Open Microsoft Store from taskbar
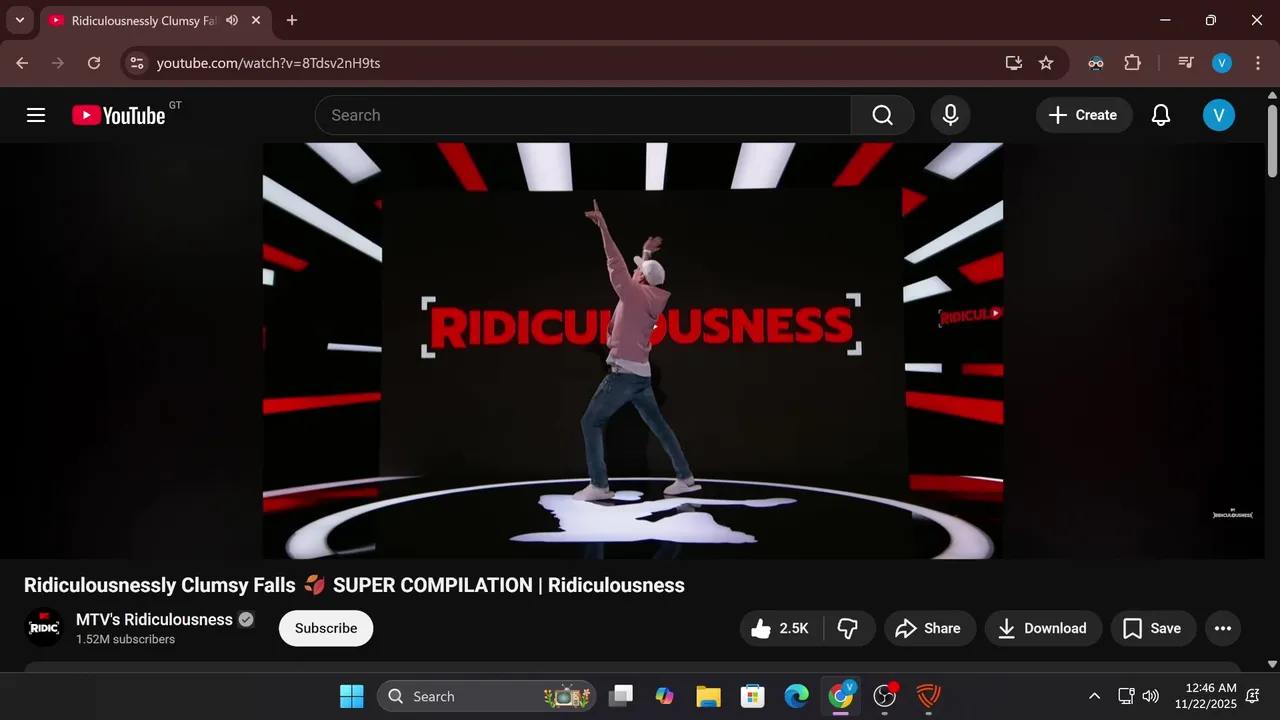Screen dimensions: 1280x720 click(752, 696)
